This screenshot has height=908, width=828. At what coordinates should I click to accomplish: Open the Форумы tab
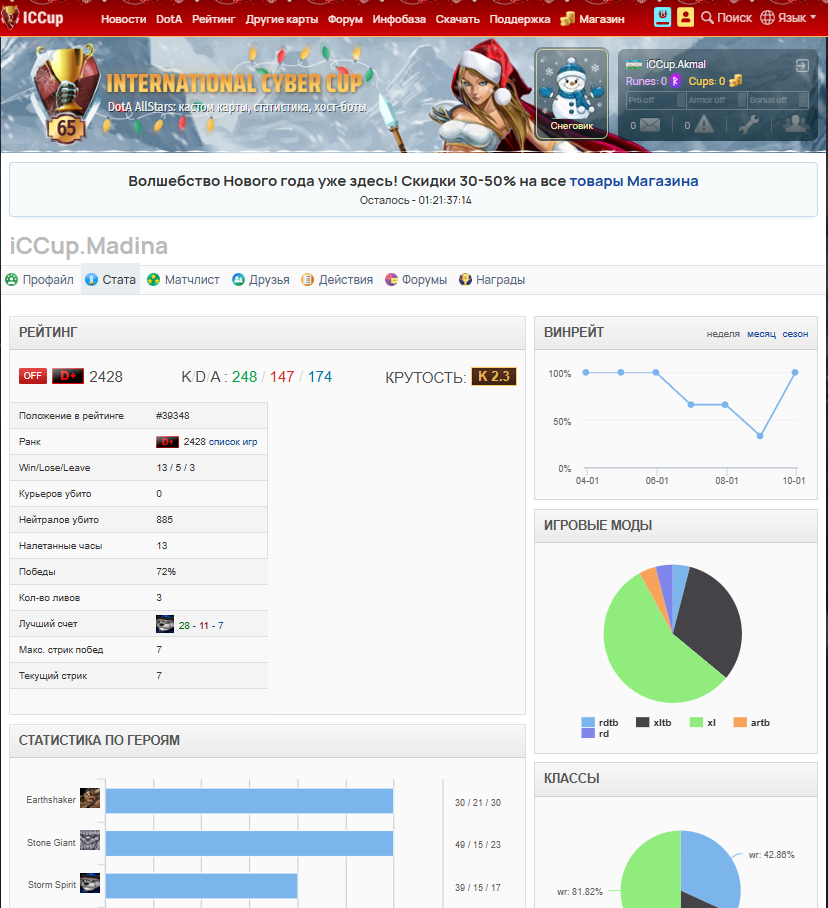click(x=416, y=280)
